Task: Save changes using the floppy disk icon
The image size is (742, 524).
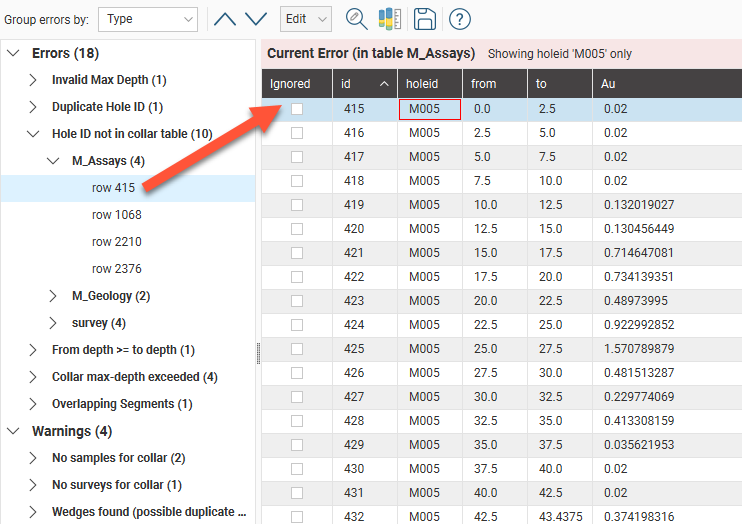Action: pyautogui.click(x=424, y=19)
